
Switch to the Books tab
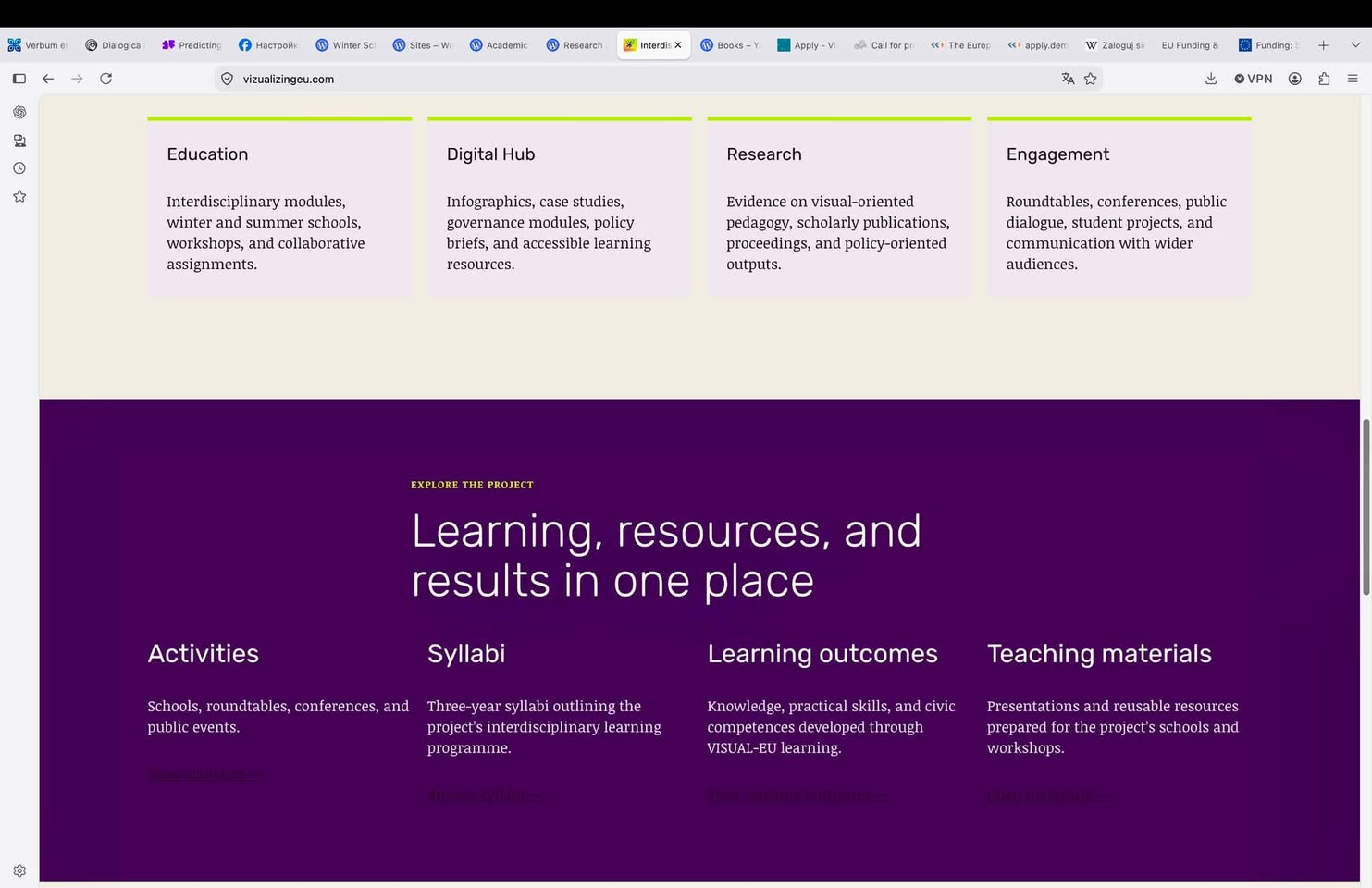click(x=730, y=44)
